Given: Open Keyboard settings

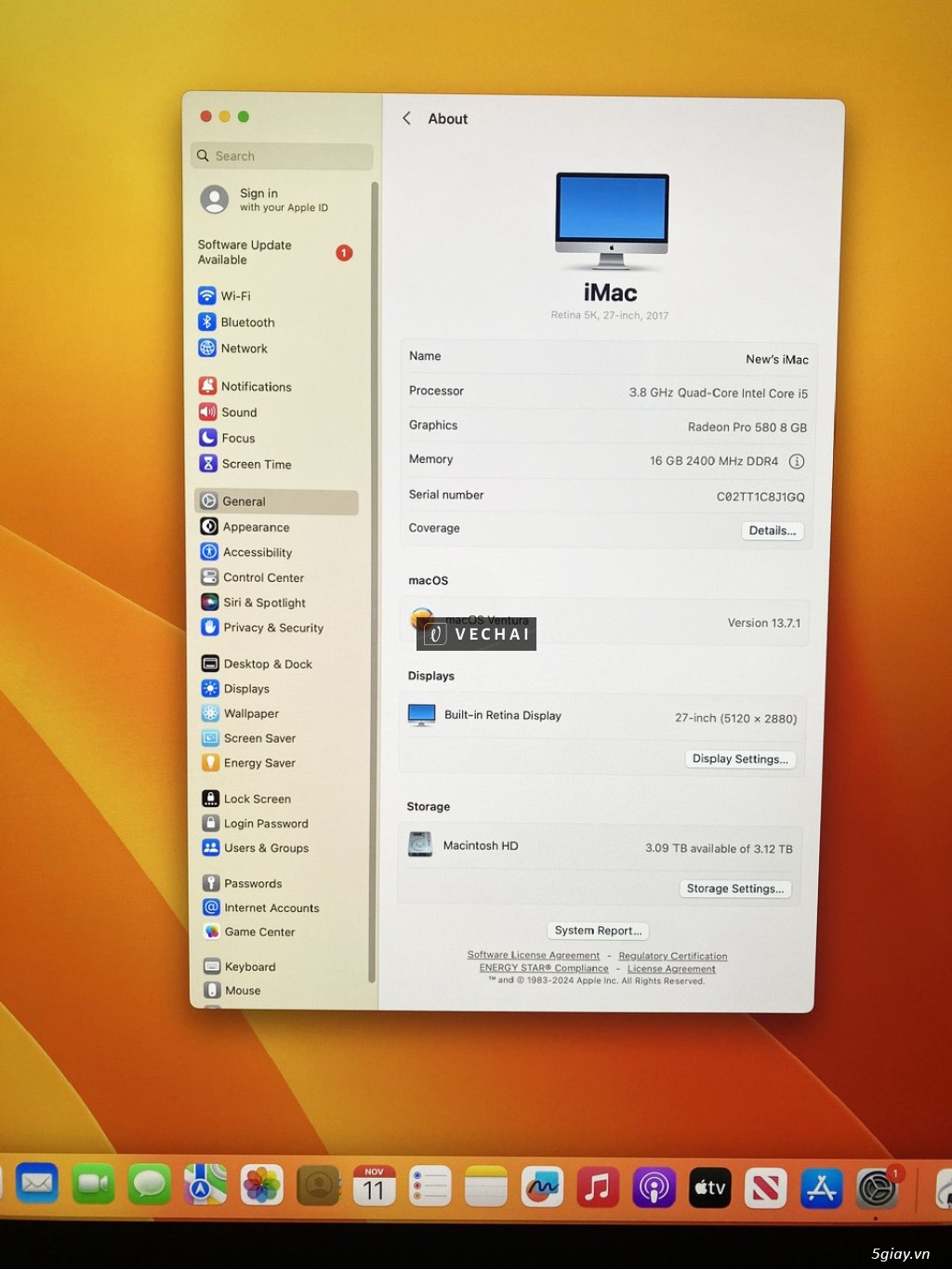Looking at the screenshot, I should point(240,966).
